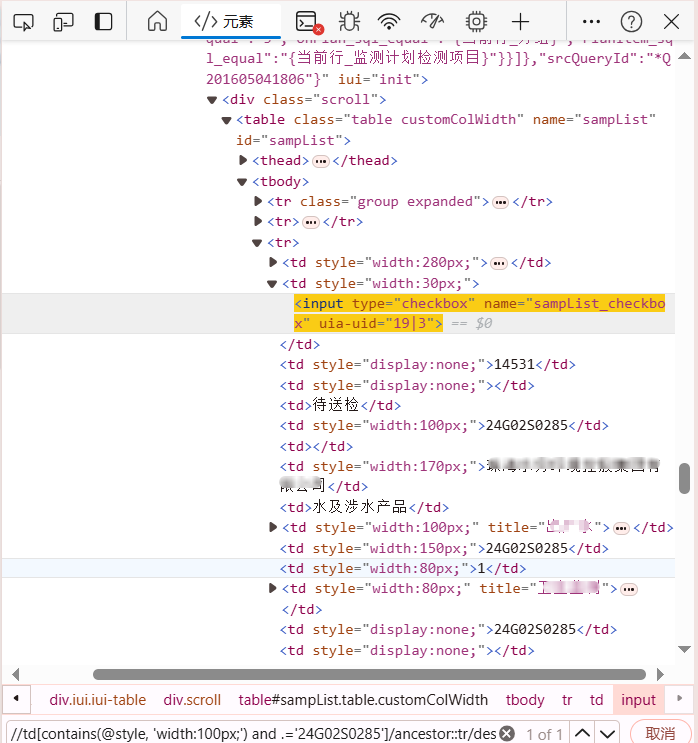Open the Performance gauge tool
698x743 pixels.
(432, 21)
